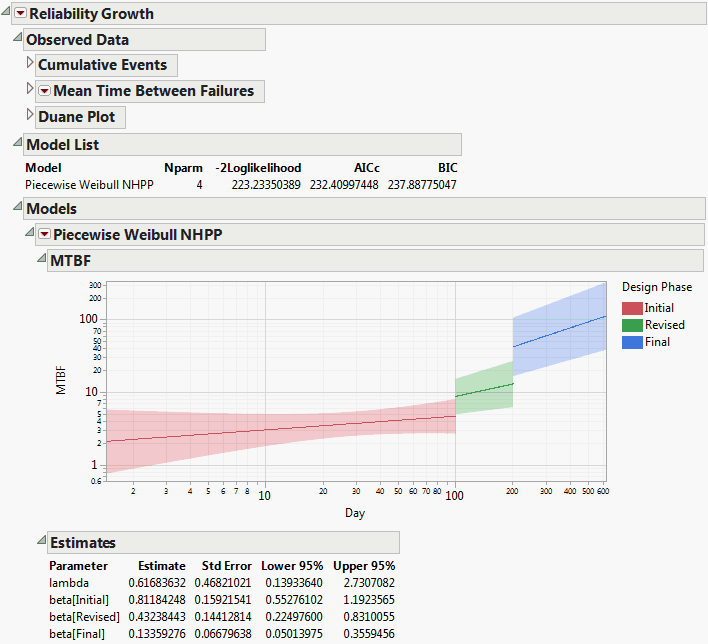This screenshot has height=644, width=708.
Task: Click the AICc column header
Action: (x=365, y=168)
